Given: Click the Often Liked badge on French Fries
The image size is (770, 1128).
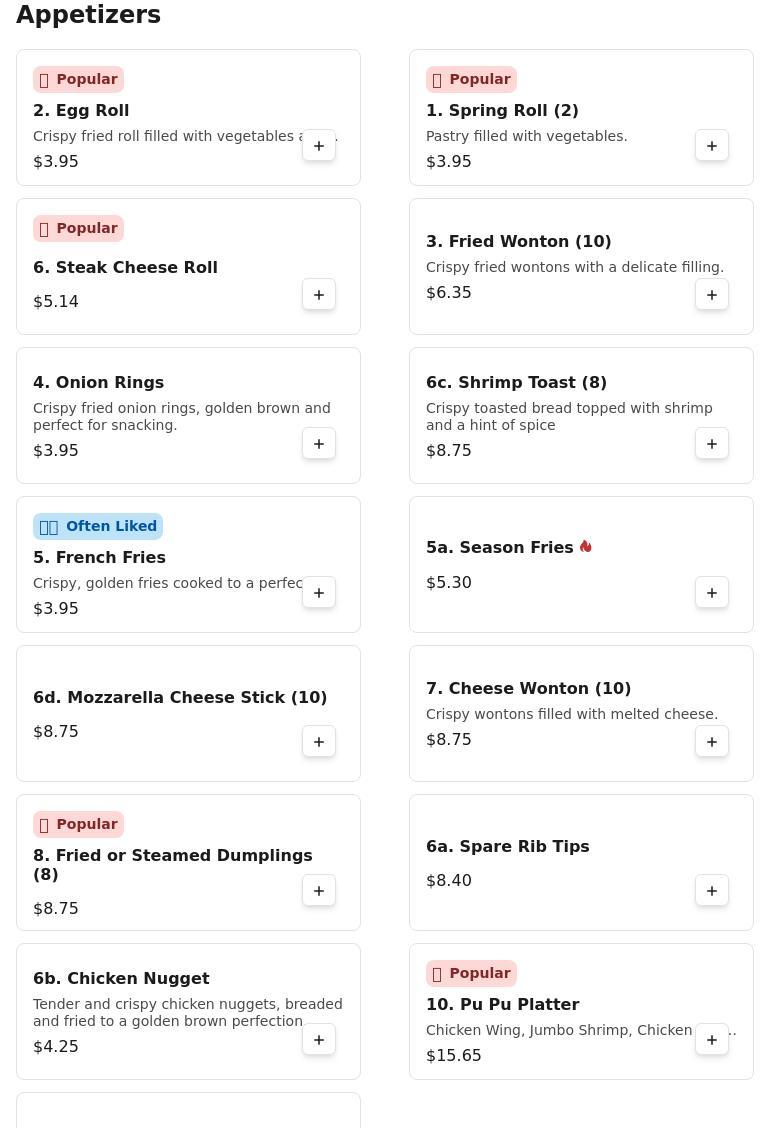Looking at the screenshot, I should tap(98, 526).
